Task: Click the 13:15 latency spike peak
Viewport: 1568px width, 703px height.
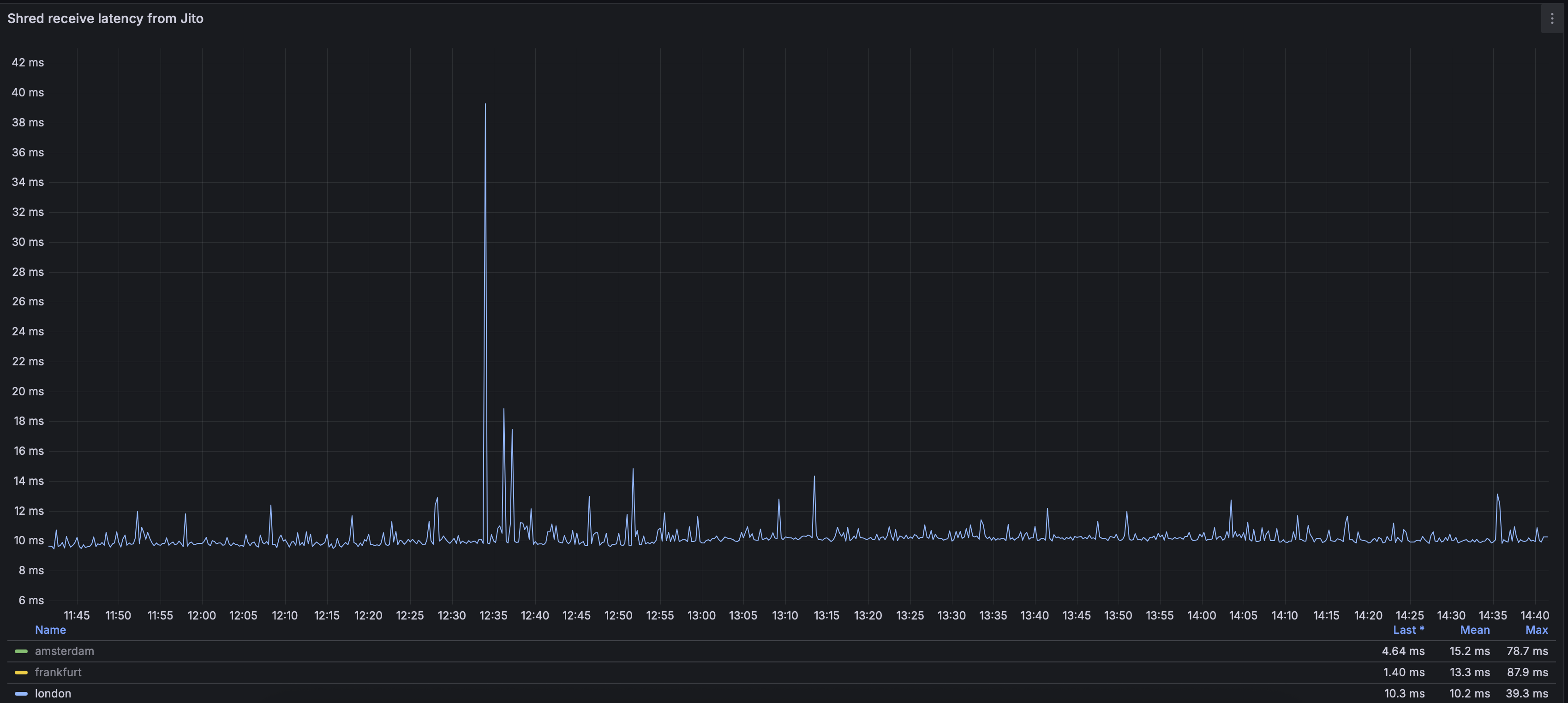Action: click(814, 477)
